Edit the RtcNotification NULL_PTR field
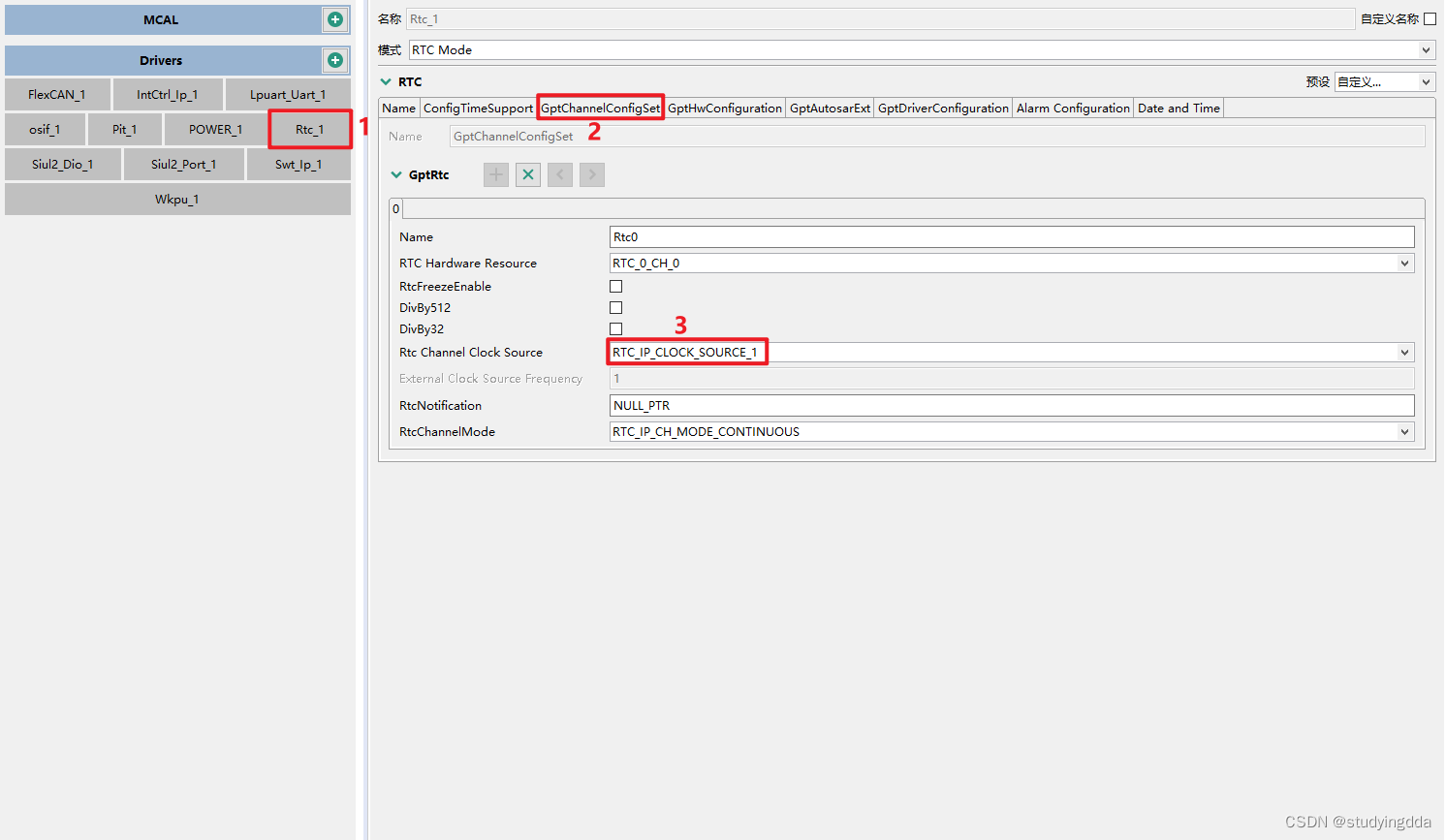Image resolution: width=1446 pixels, height=840 pixels. 1012,406
